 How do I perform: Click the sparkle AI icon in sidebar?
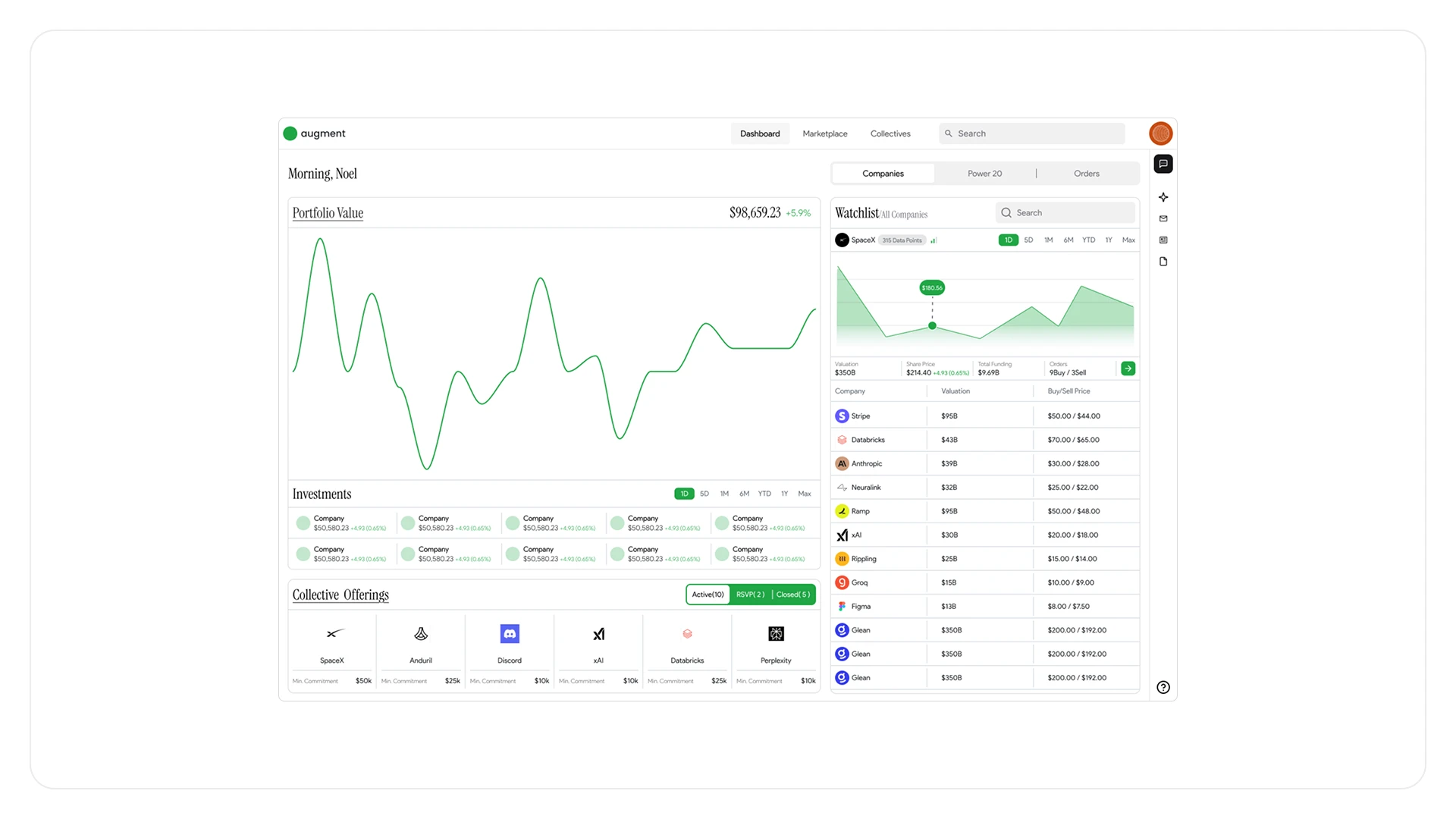click(x=1163, y=197)
